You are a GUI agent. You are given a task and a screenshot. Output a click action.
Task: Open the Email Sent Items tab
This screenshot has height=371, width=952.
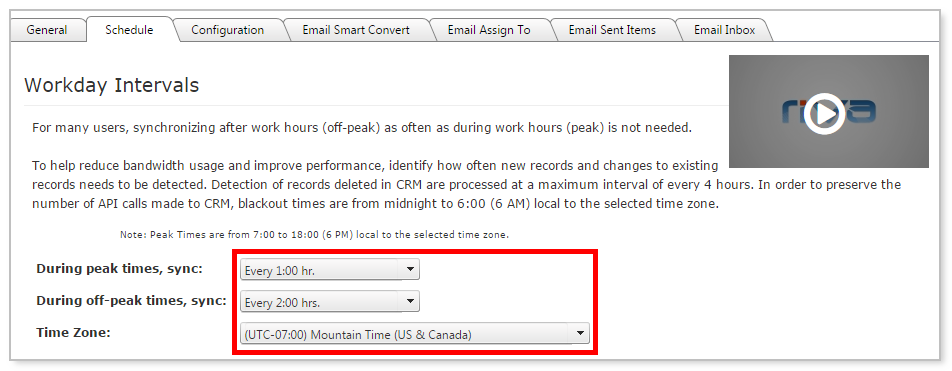(612, 30)
